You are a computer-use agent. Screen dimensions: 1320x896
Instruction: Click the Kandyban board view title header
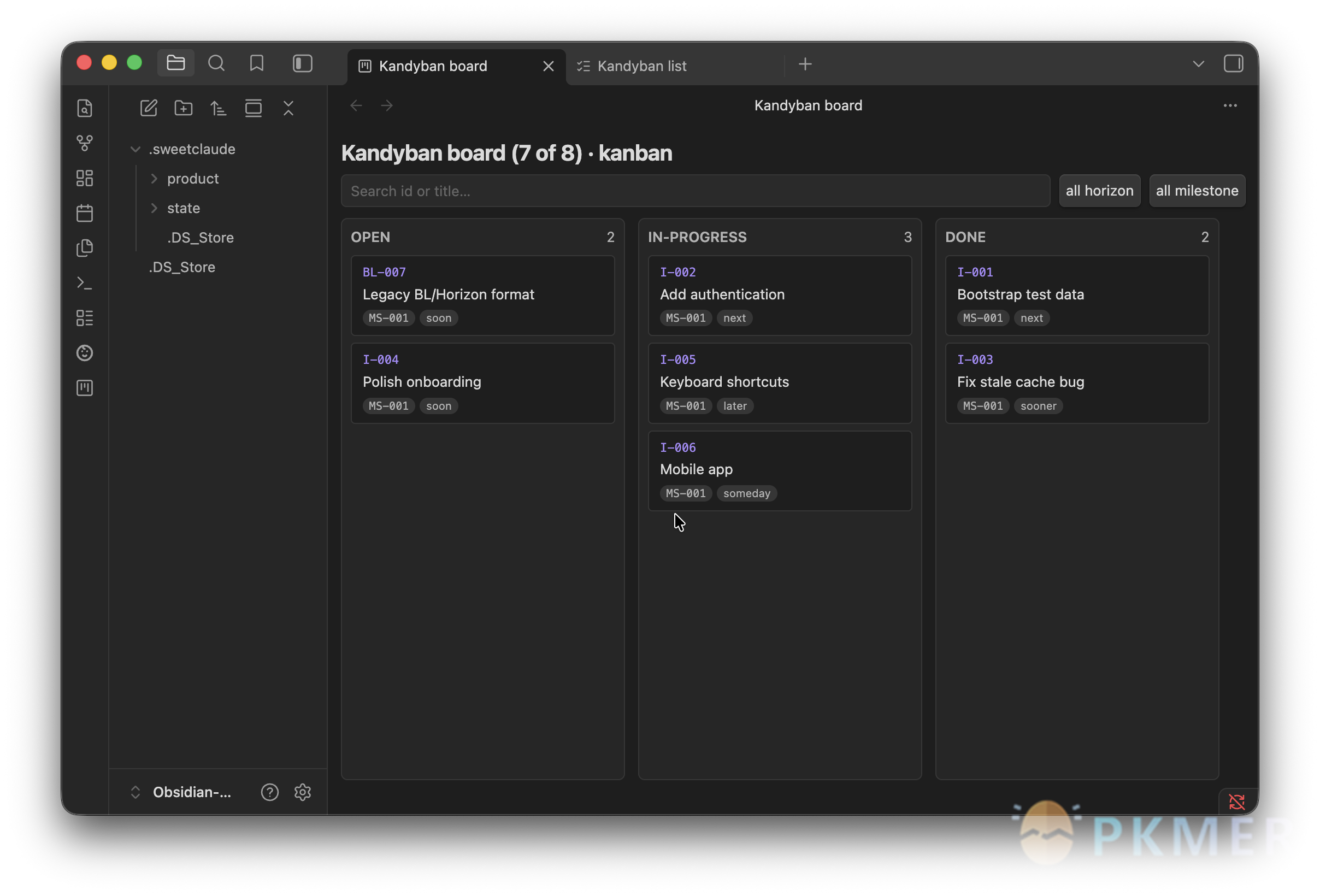click(x=808, y=105)
